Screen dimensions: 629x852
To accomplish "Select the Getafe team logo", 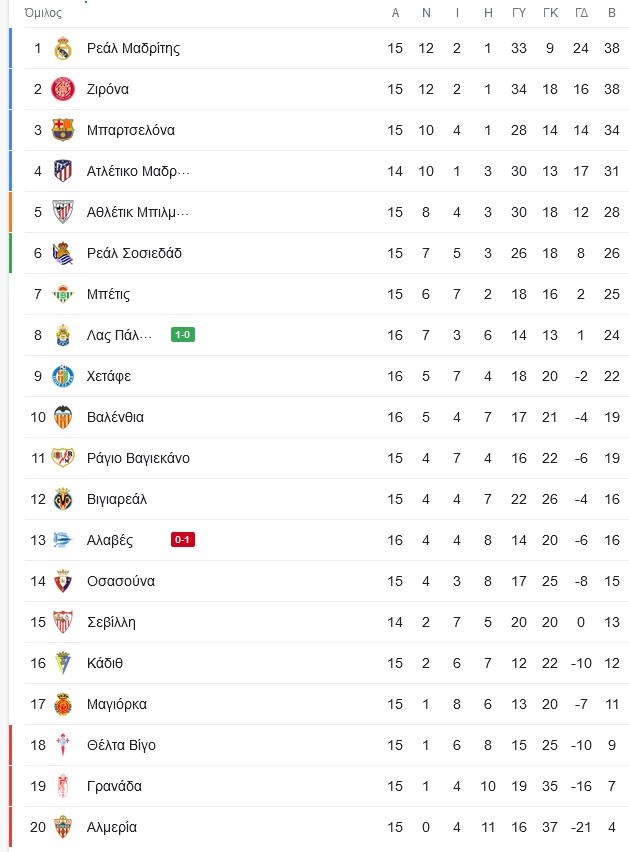I will coord(63,376).
